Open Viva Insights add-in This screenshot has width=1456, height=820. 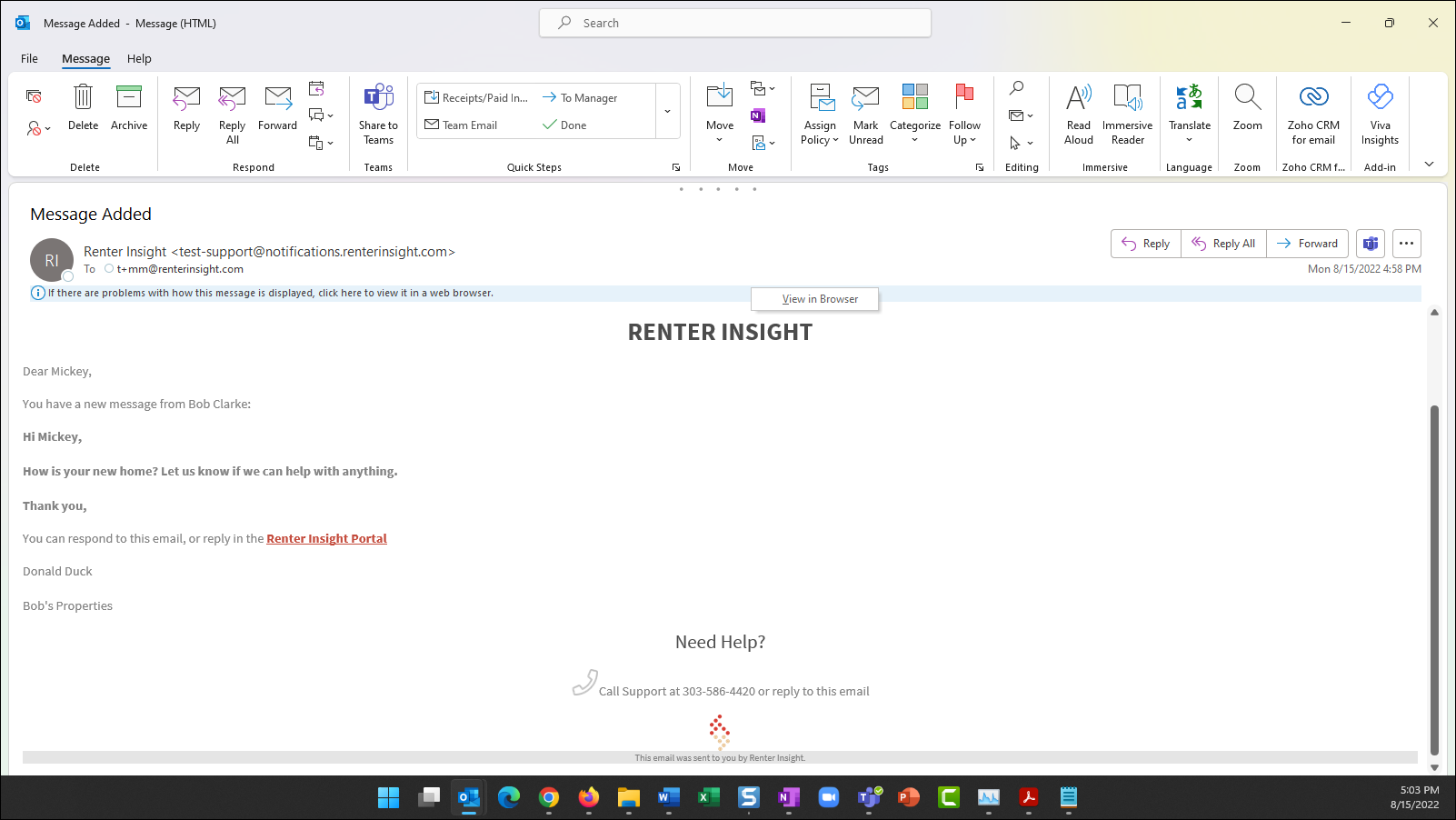point(1380,114)
